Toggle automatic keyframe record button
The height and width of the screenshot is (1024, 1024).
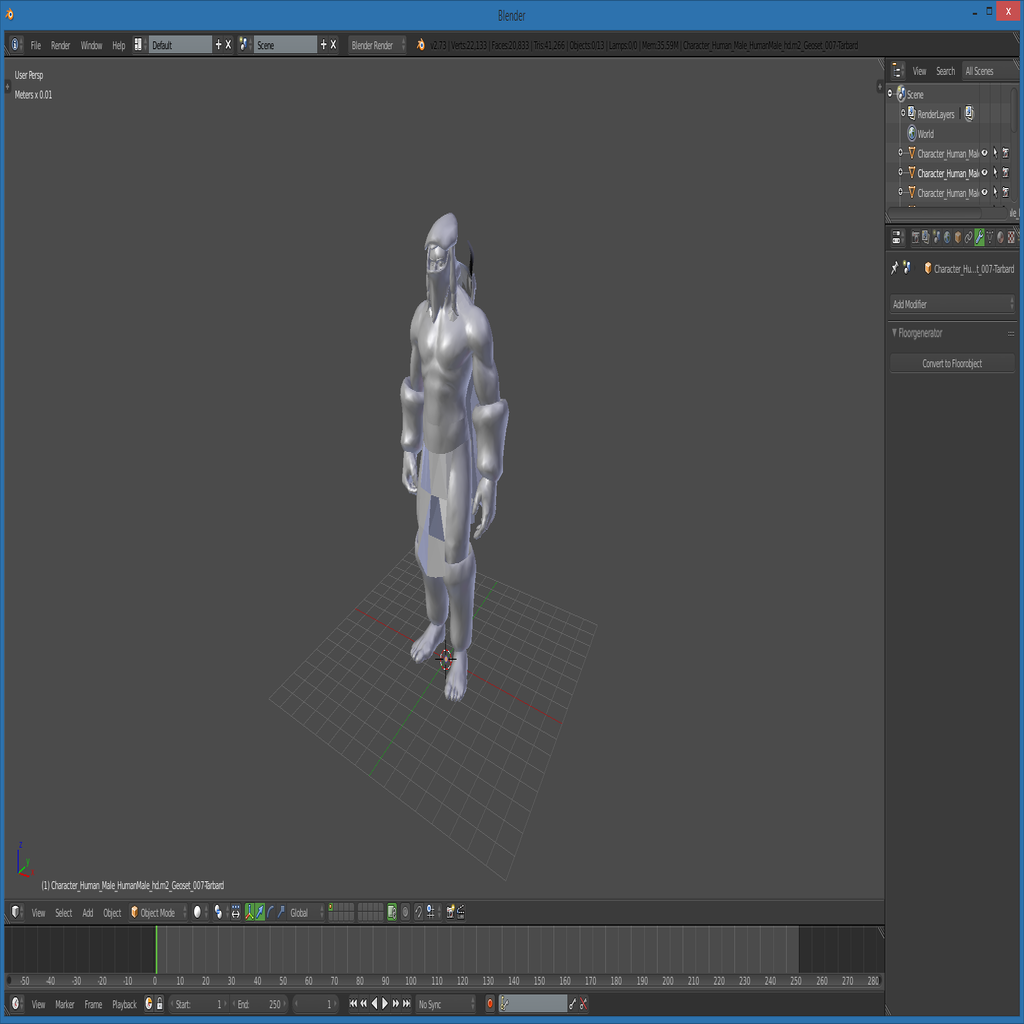pyautogui.click(x=490, y=1004)
